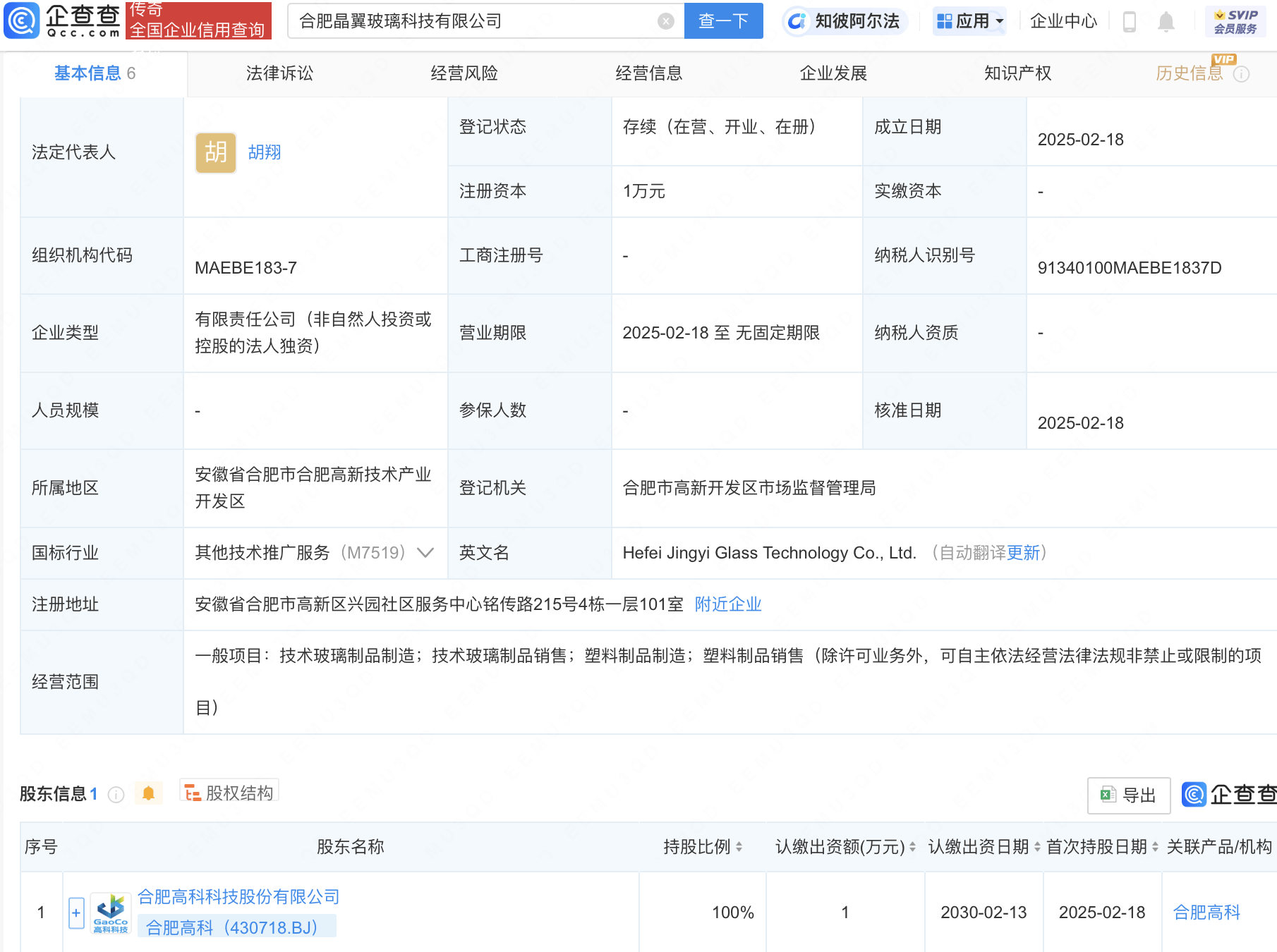This screenshot has height=952, width=1277.
Task: Open 股权结构 chart view
Action: click(x=228, y=792)
